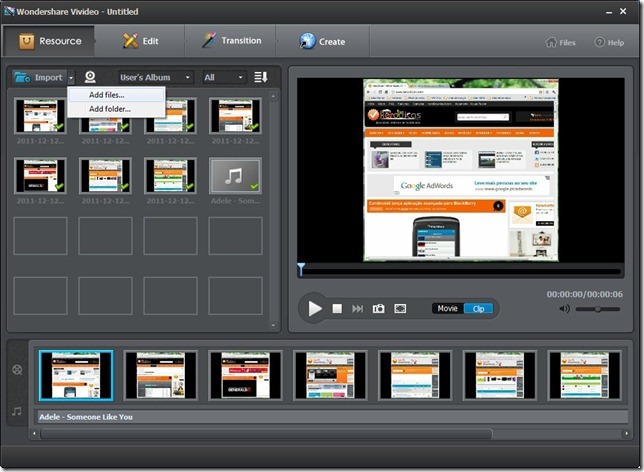Switch preview to Movie mode
Screen dimensions: 644x472
tap(447, 309)
